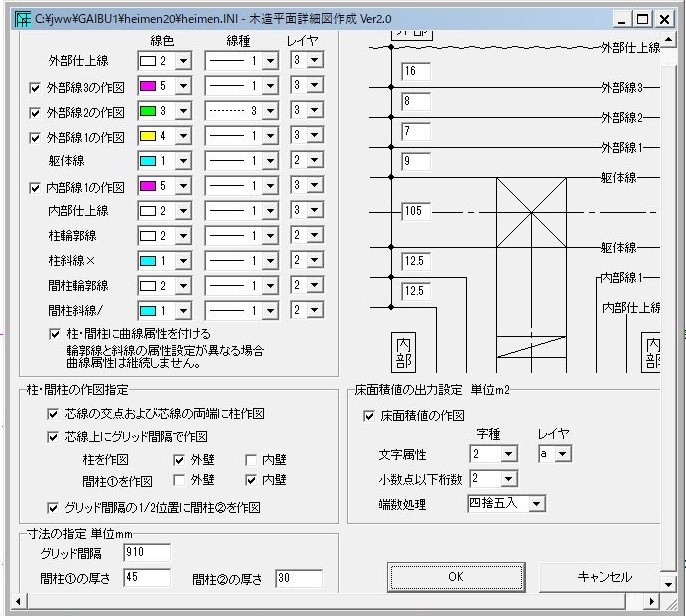The image size is (686, 616).
Task: Click the 柱輪郭線 row label
Action: click(73, 236)
